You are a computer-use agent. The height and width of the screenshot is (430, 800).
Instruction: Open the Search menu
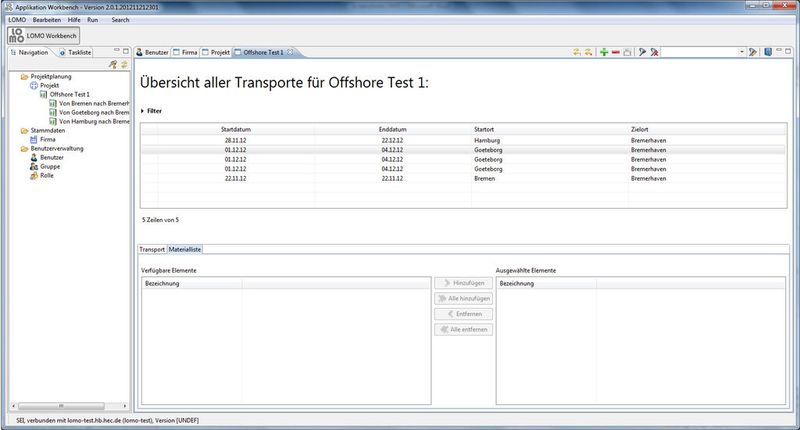point(120,20)
